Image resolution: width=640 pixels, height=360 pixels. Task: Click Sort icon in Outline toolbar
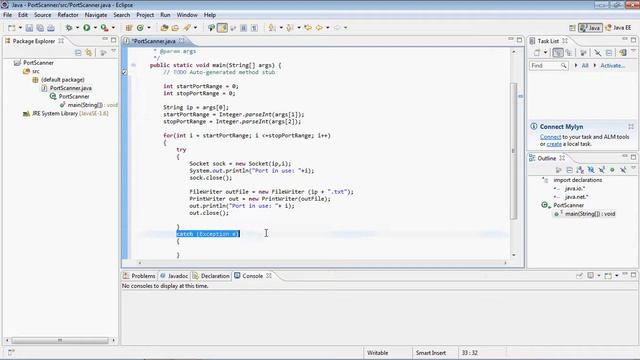tap(580, 170)
